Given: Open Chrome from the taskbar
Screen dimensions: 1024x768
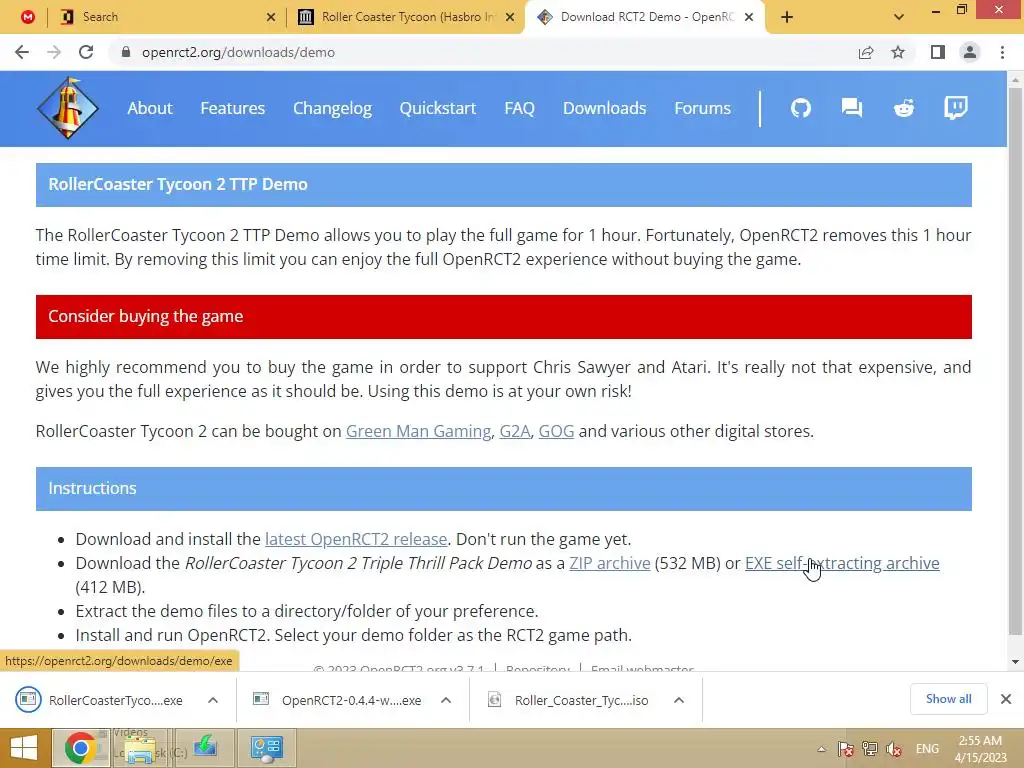Looking at the screenshot, I should click(80, 748).
